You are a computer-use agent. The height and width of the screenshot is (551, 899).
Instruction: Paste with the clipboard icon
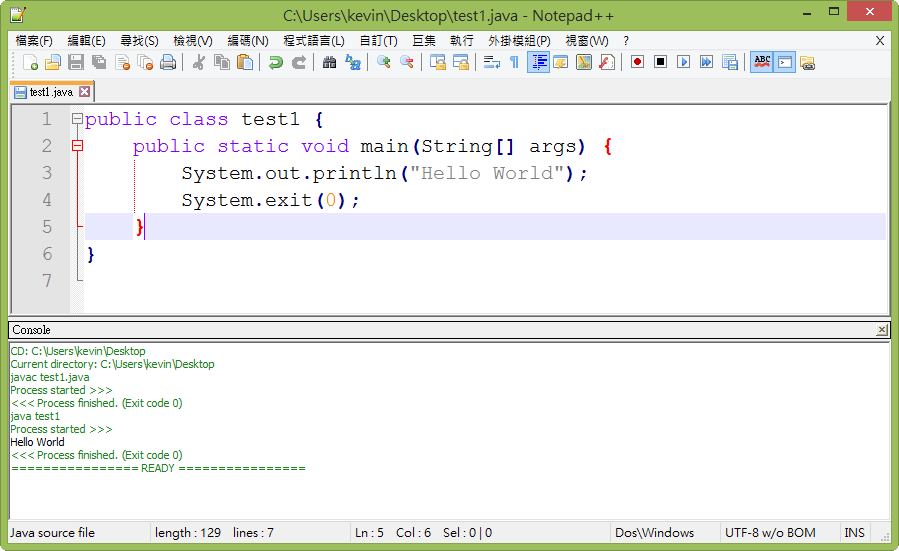pos(245,62)
